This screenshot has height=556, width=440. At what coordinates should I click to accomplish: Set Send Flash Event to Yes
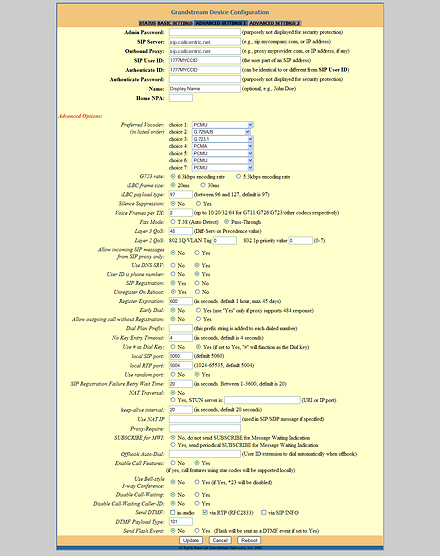pyautogui.click(x=197, y=531)
